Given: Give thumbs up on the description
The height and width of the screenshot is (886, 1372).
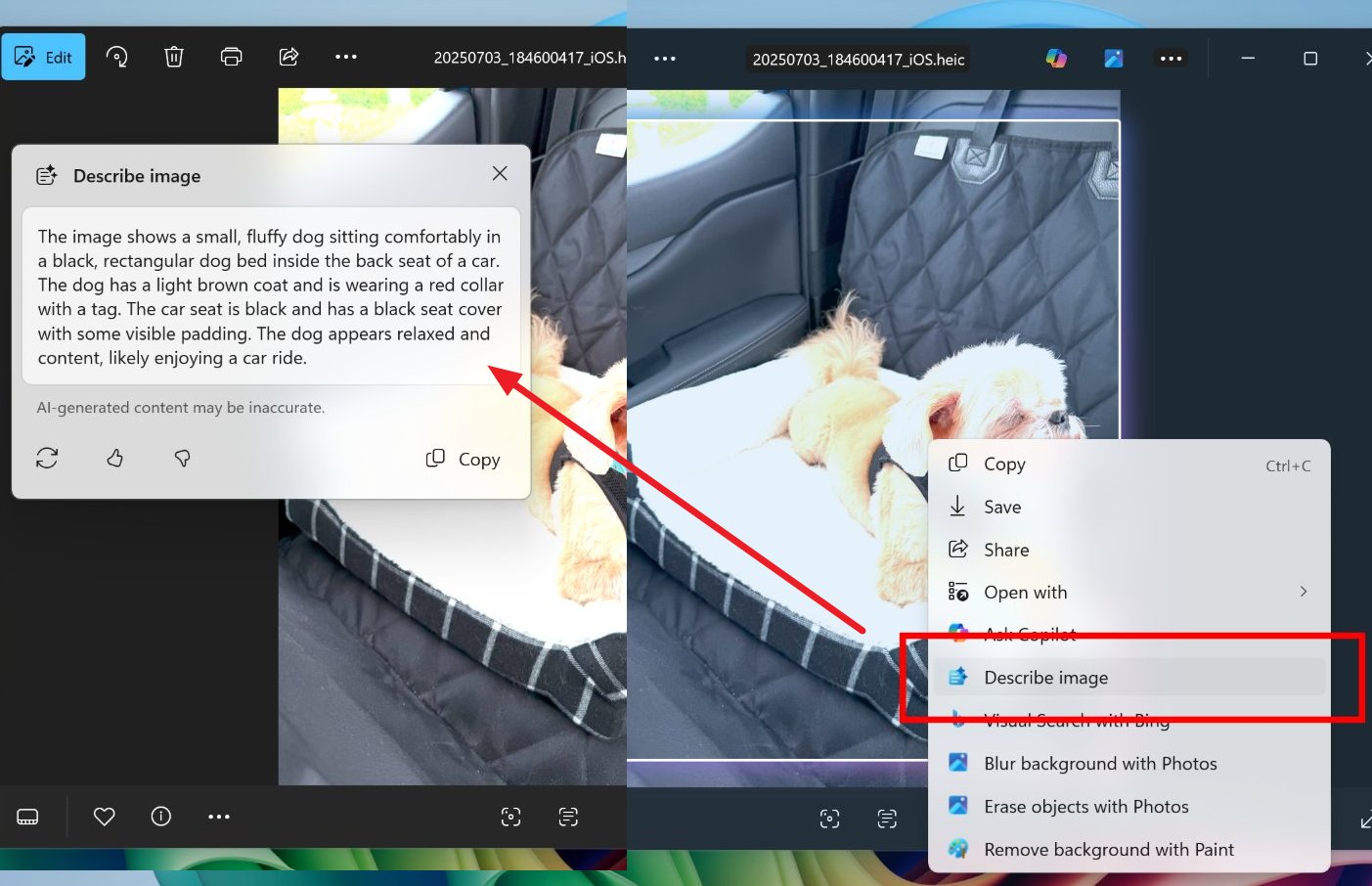Looking at the screenshot, I should (x=114, y=458).
